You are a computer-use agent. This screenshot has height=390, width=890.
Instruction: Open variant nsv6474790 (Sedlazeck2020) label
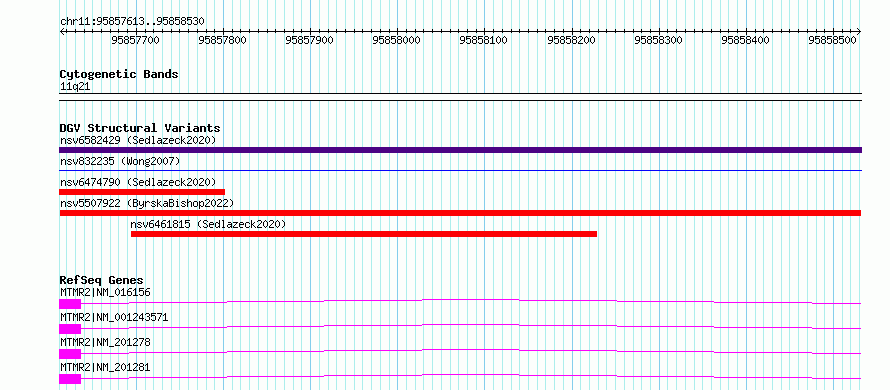[138, 182]
